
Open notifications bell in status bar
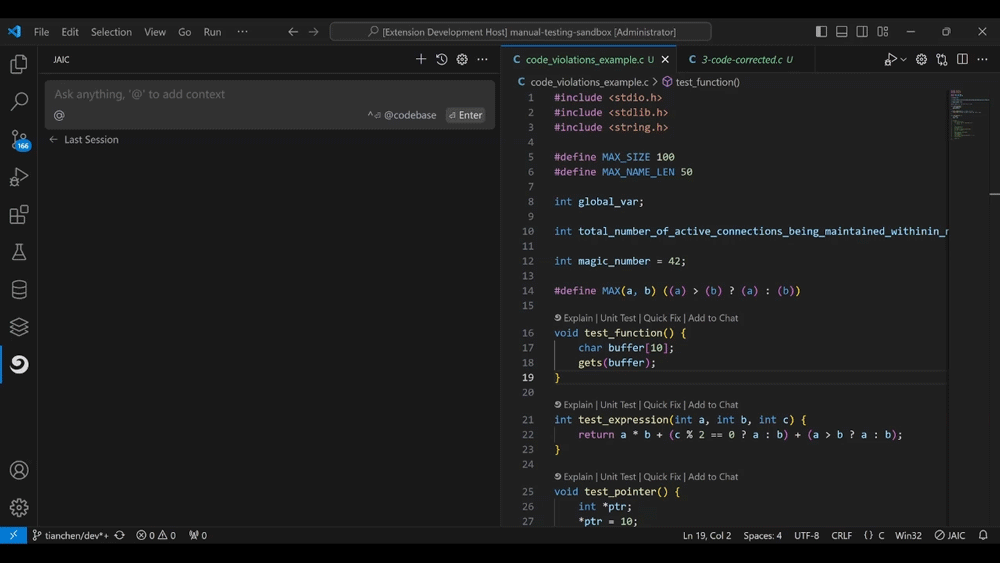pyautogui.click(x=983, y=536)
